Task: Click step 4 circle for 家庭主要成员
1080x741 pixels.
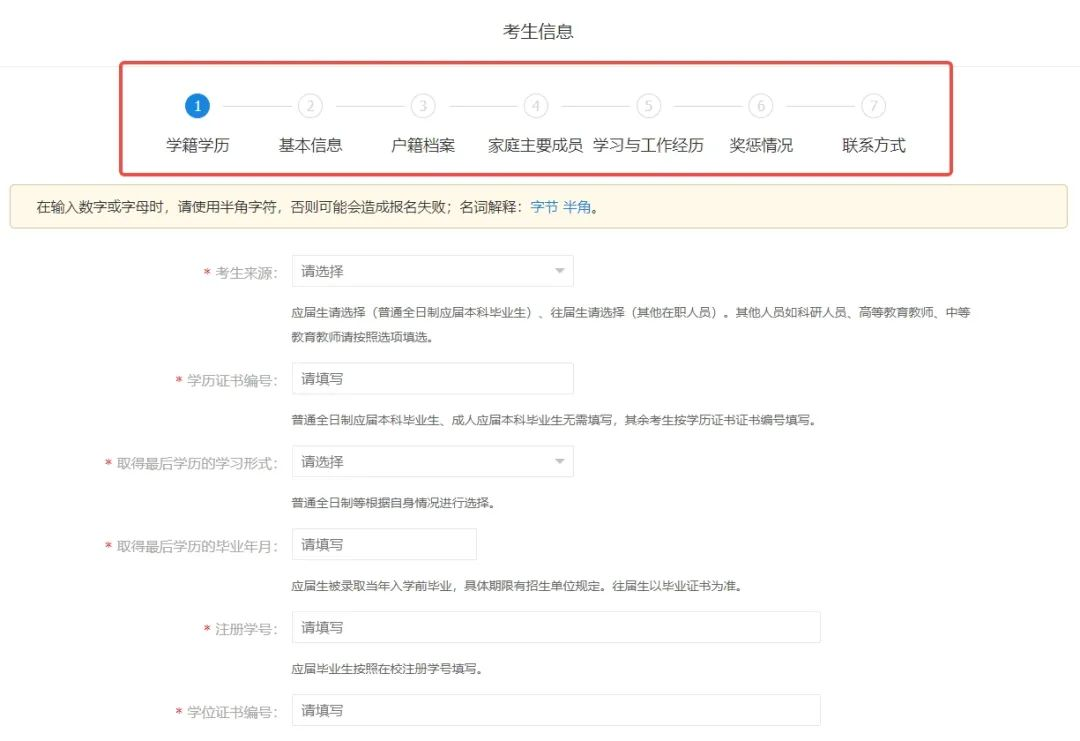Action: 536,106
